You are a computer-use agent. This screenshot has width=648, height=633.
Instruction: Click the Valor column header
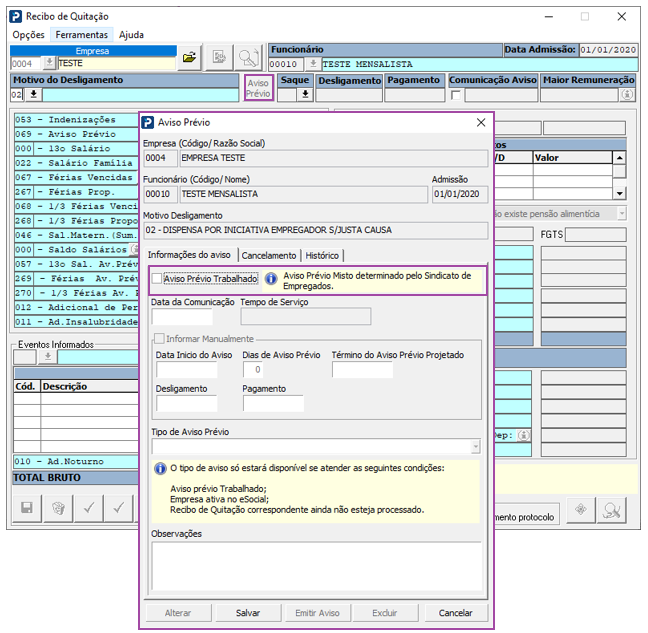[x=572, y=158]
